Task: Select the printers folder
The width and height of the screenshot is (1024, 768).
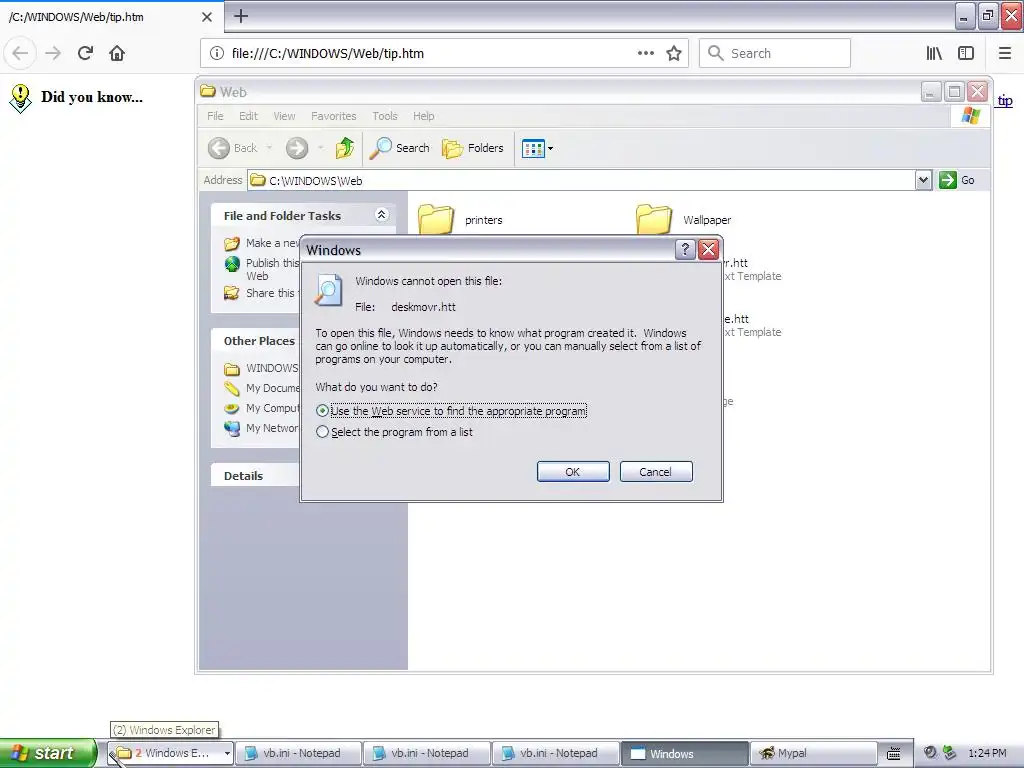Action: [x=460, y=219]
